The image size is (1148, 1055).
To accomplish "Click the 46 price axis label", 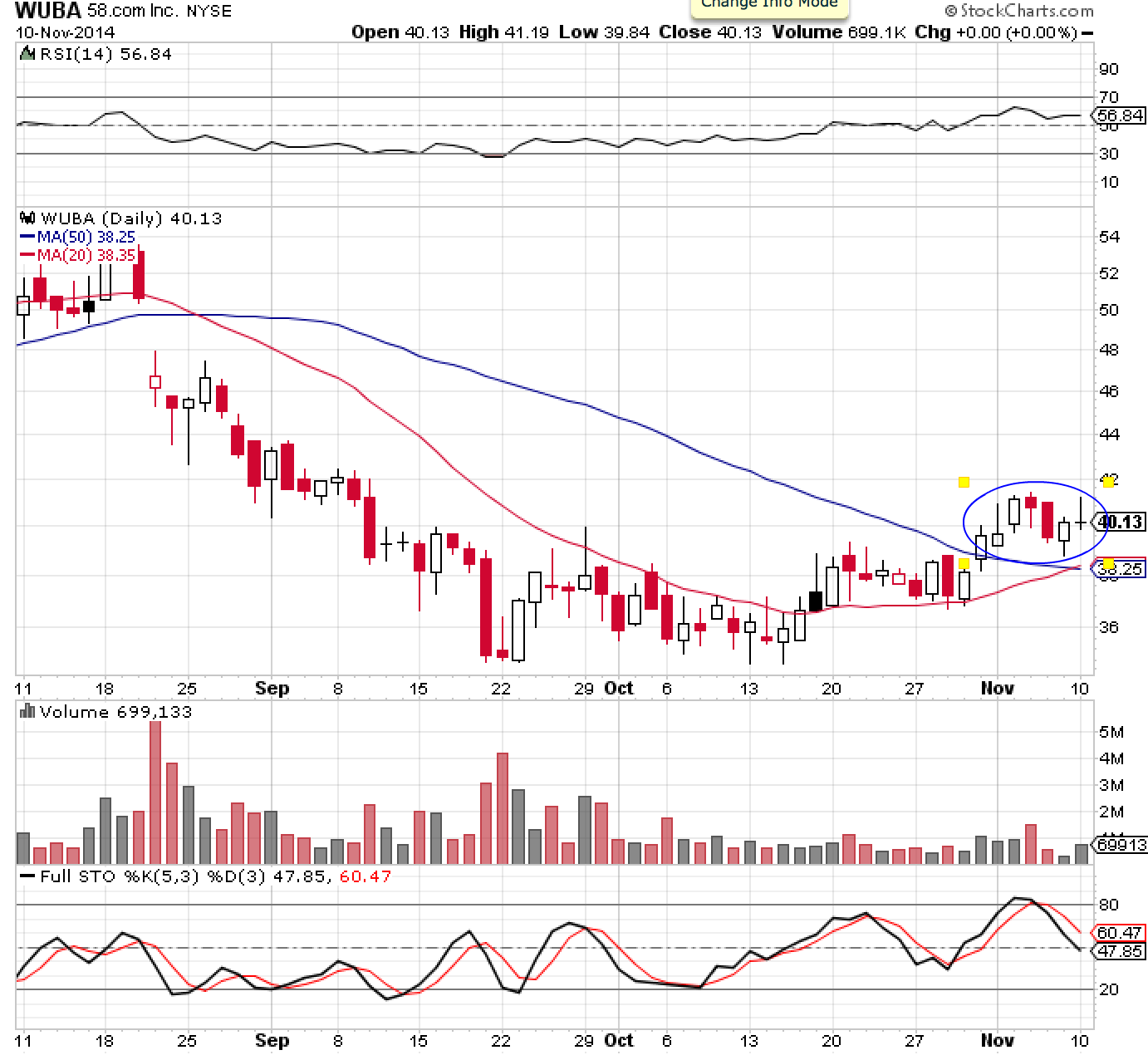I will (x=1109, y=390).
